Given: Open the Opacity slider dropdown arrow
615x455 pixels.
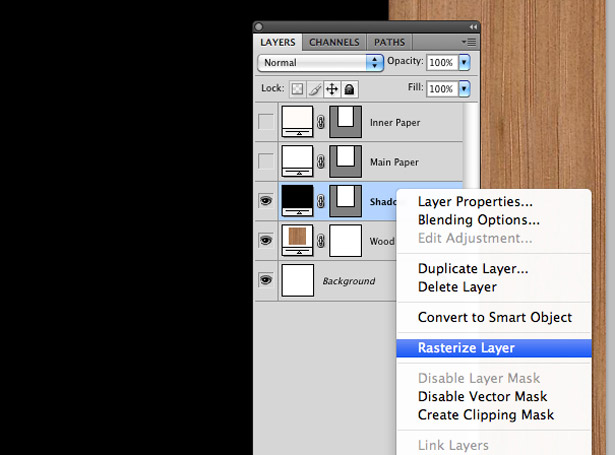Looking at the screenshot, I should [464, 62].
